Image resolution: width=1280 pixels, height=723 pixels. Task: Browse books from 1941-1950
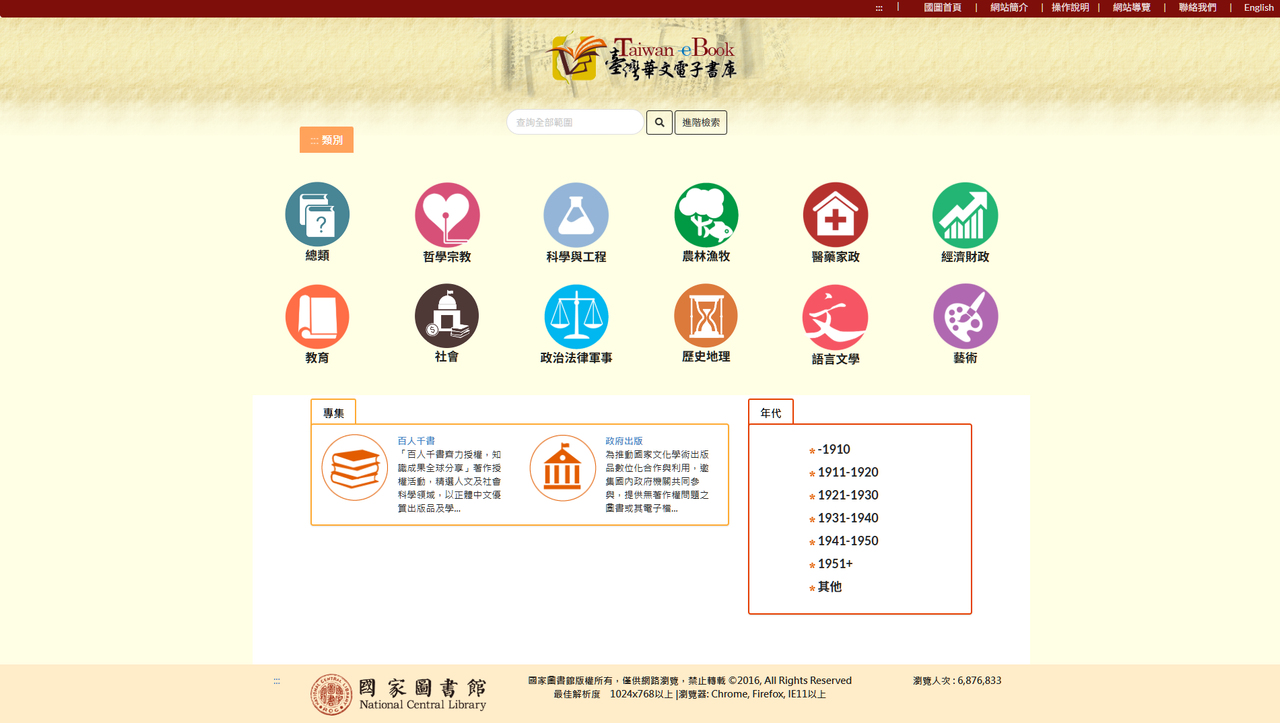[848, 542]
